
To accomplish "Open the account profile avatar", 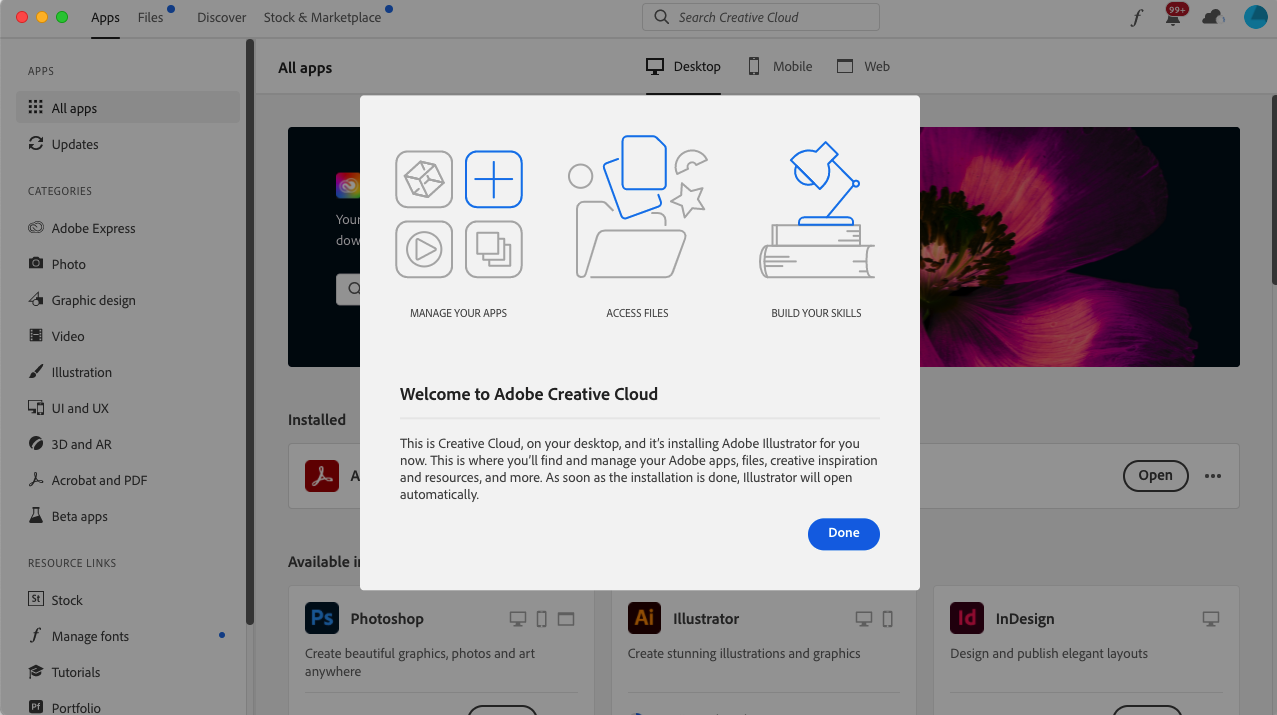I will click(x=1255, y=17).
